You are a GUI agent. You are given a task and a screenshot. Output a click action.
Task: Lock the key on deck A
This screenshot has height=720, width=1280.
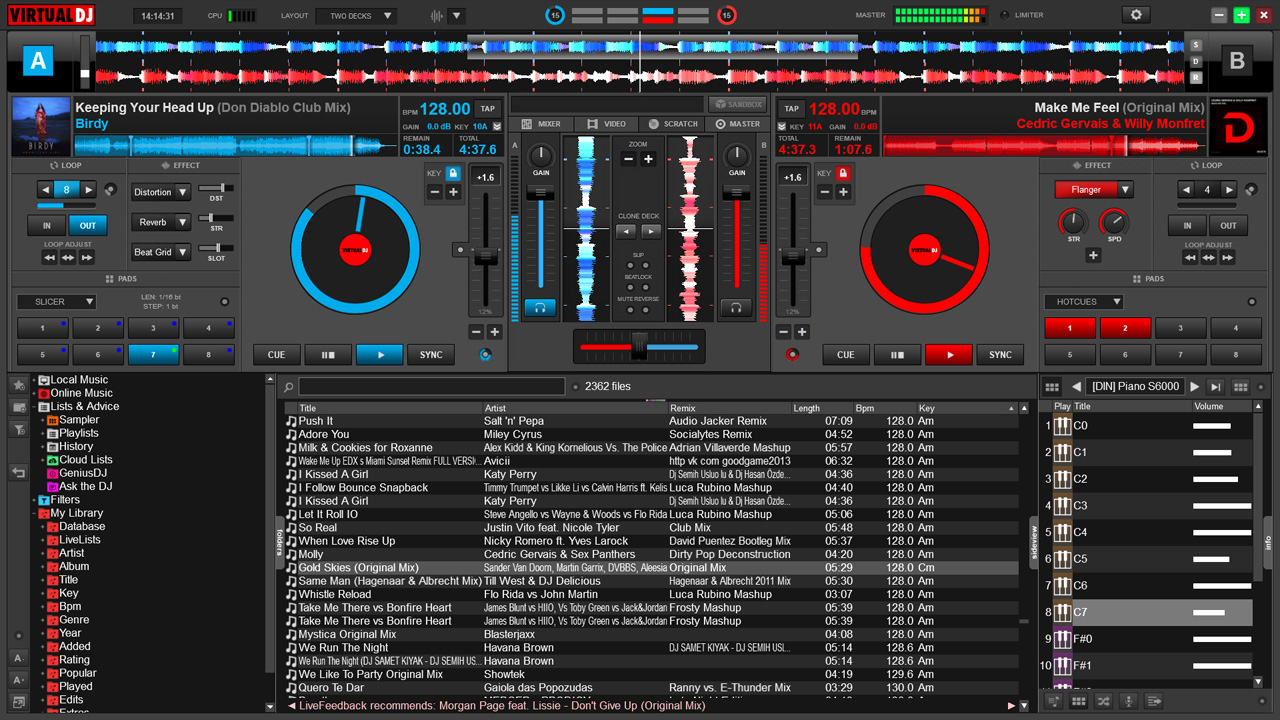453,173
